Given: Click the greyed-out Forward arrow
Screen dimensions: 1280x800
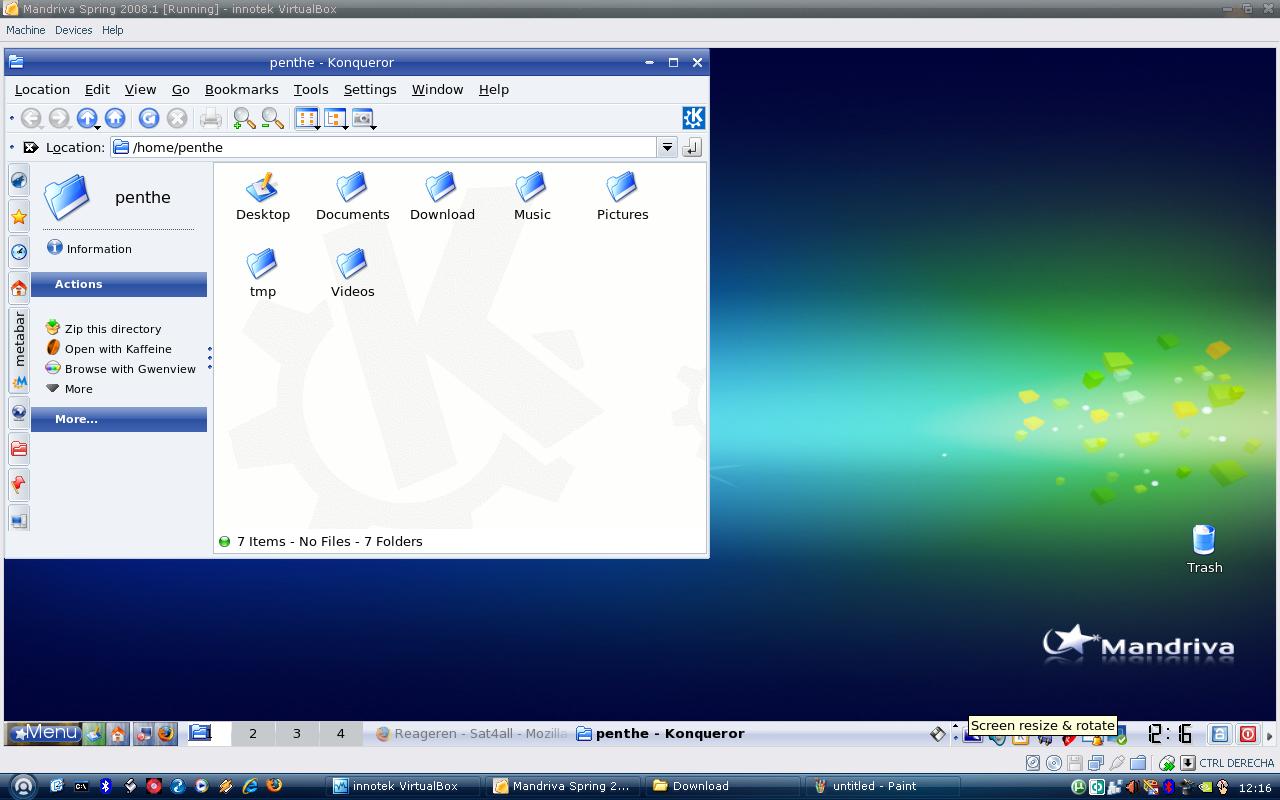Looking at the screenshot, I should tap(59, 118).
